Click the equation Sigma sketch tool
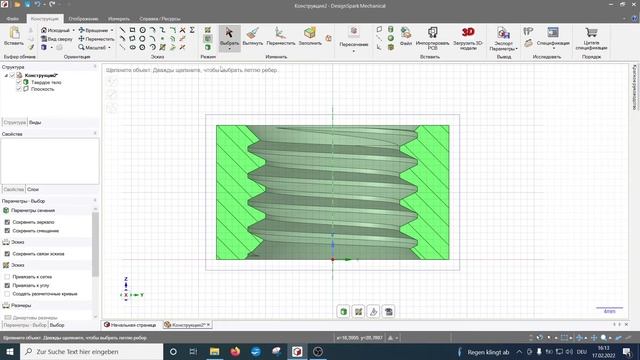This screenshot has height=360, width=640. (x=192, y=30)
